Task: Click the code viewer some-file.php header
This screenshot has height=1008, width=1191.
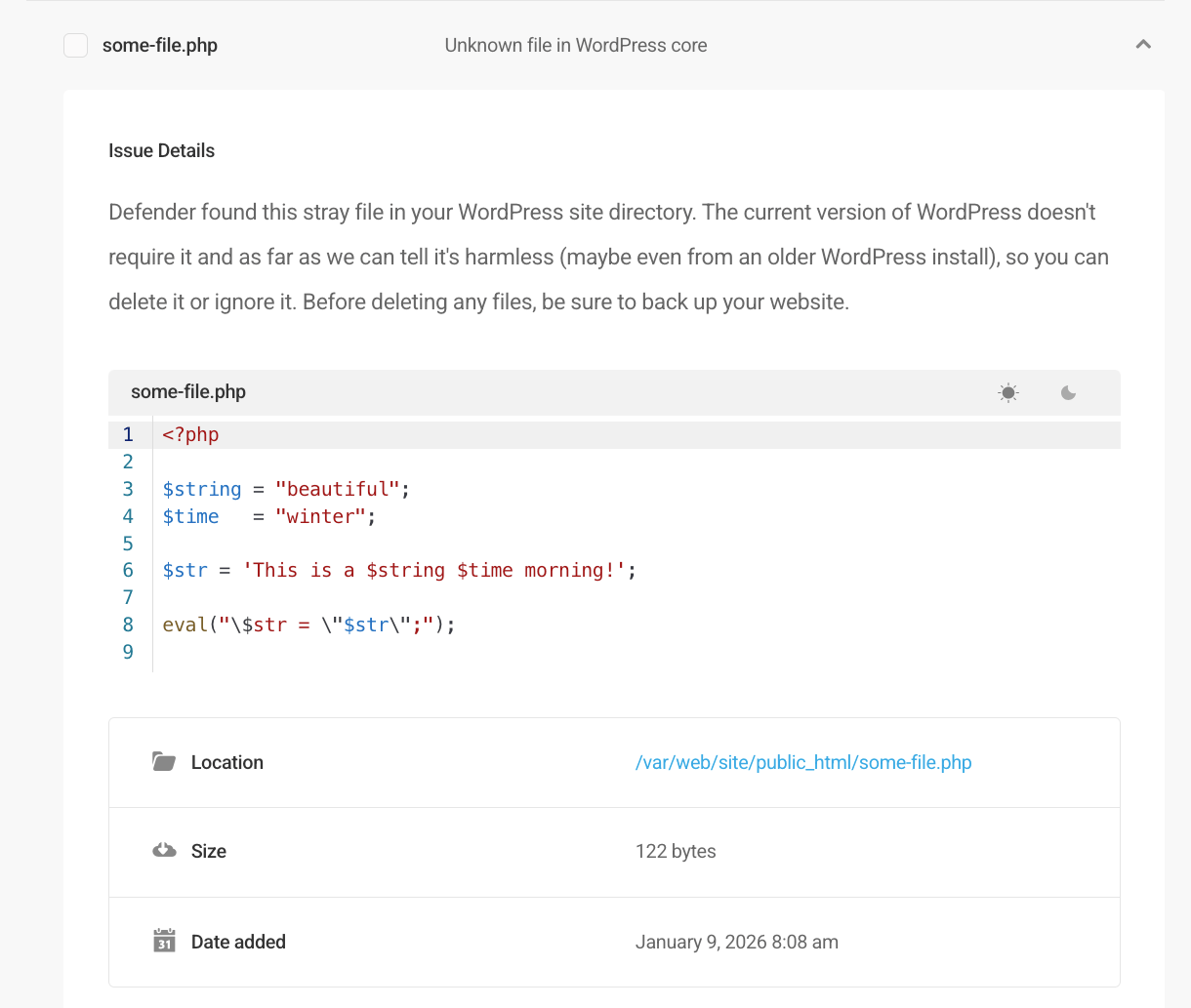Action: 188,392
